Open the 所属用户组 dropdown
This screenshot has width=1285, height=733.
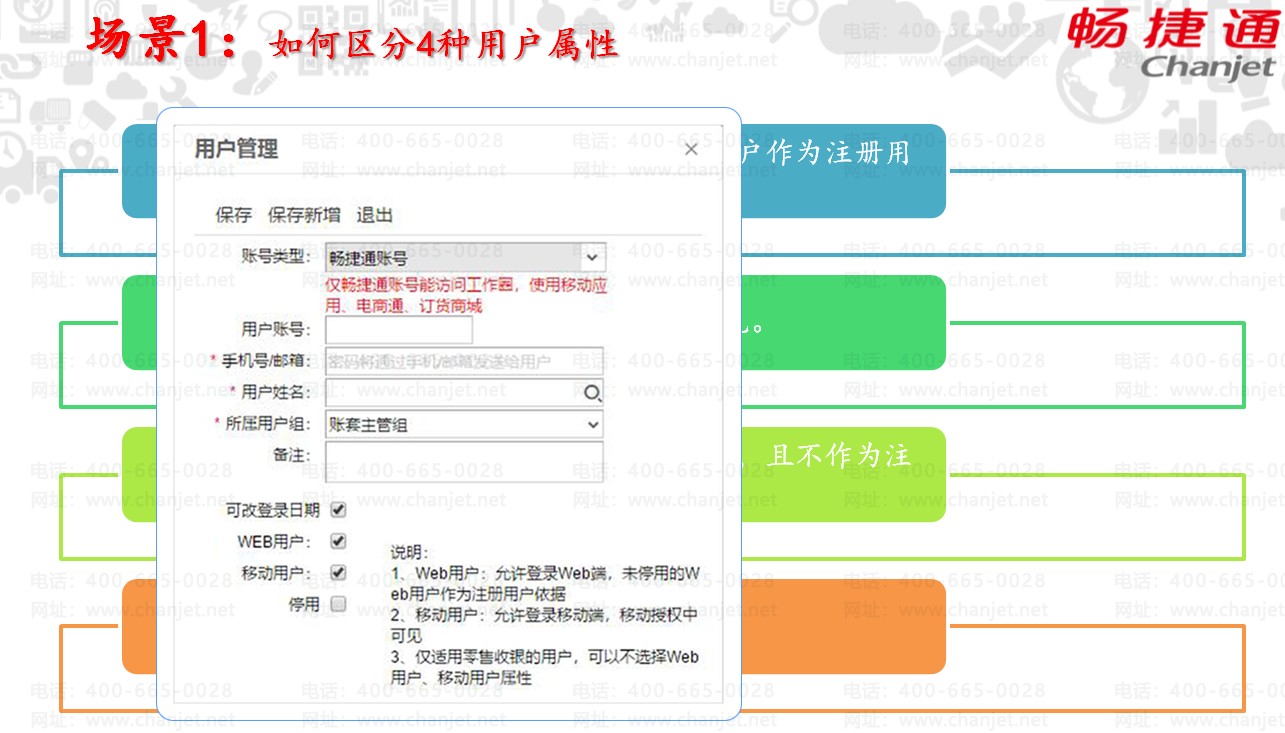(x=465, y=424)
